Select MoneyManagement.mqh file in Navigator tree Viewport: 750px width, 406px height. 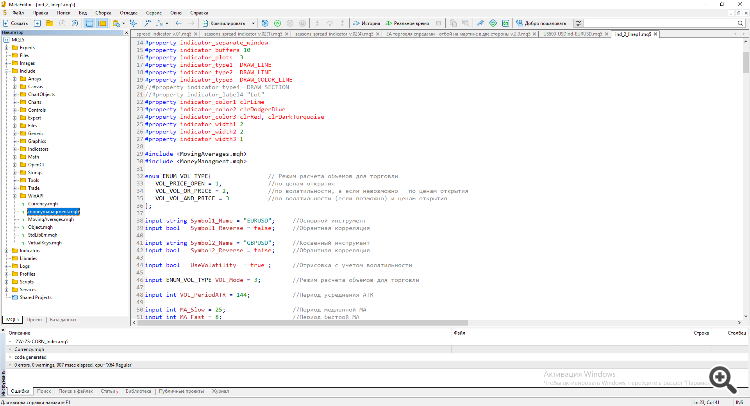(55, 213)
